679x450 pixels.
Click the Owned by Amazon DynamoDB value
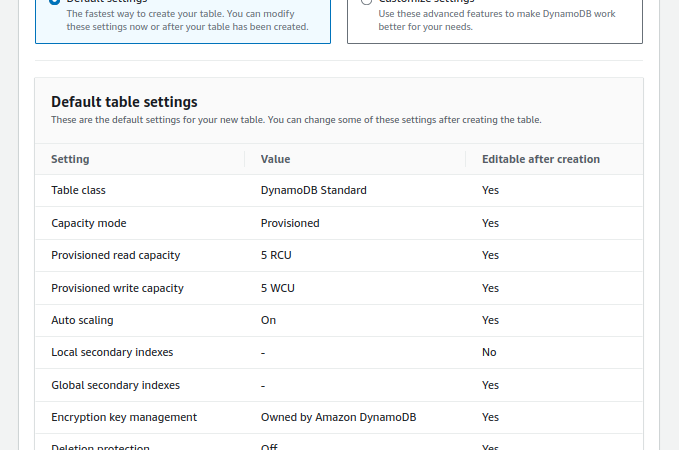click(339, 418)
